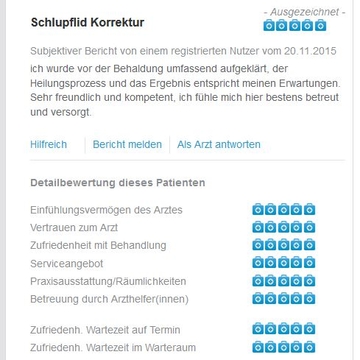Click the review date line from 20.11.2015
The height and width of the screenshot is (360, 360).
pyautogui.click(x=183, y=51)
